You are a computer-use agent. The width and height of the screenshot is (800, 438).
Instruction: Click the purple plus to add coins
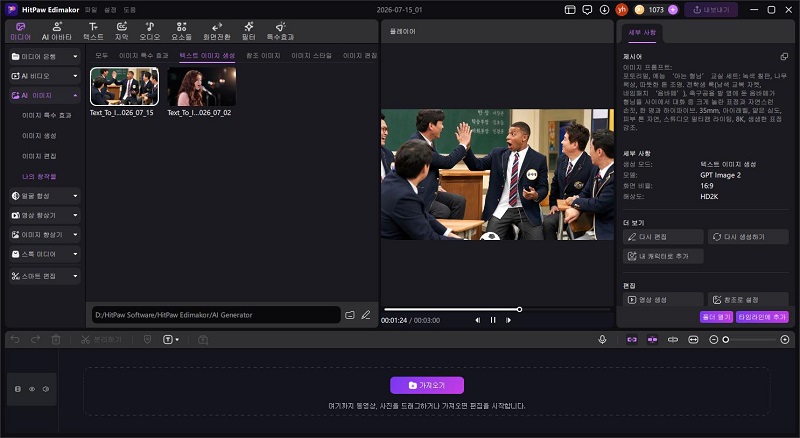673,10
